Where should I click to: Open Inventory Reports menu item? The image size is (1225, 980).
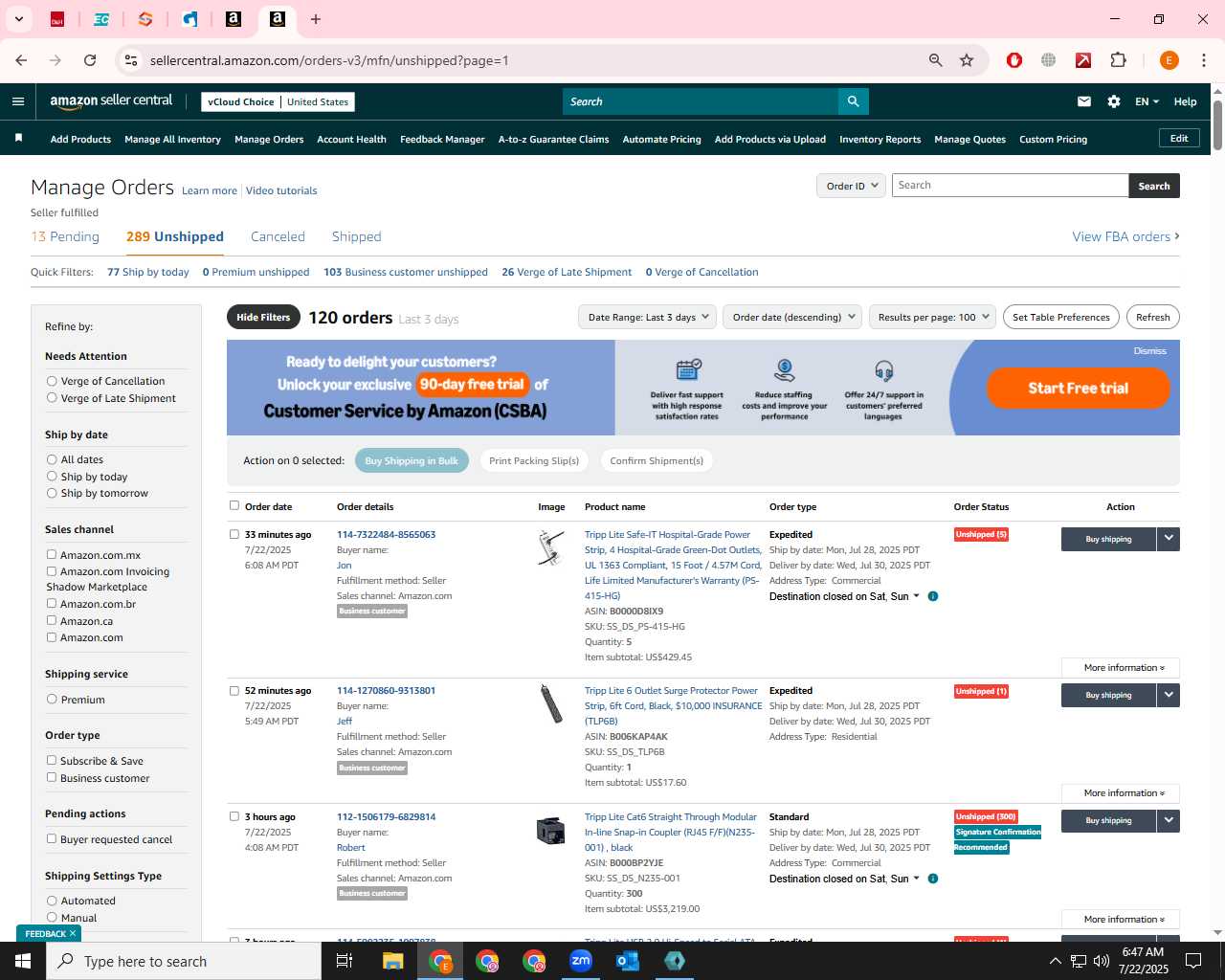tap(880, 140)
